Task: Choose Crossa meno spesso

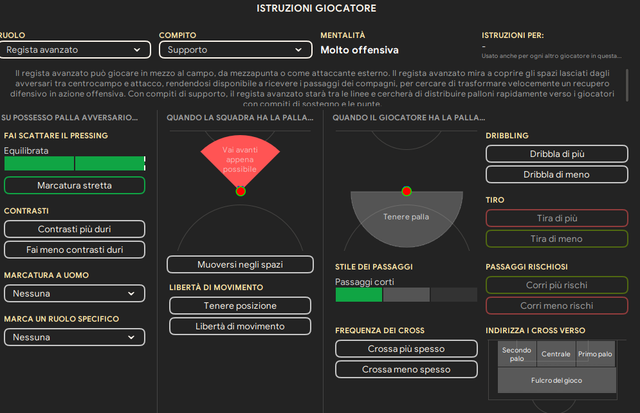Action: point(406,369)
